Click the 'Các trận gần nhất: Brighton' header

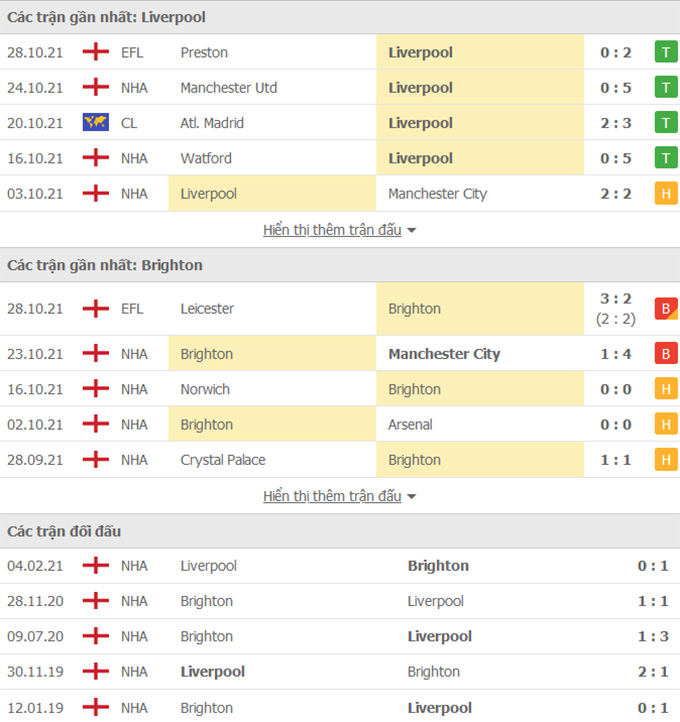click(x=105, y=265)
